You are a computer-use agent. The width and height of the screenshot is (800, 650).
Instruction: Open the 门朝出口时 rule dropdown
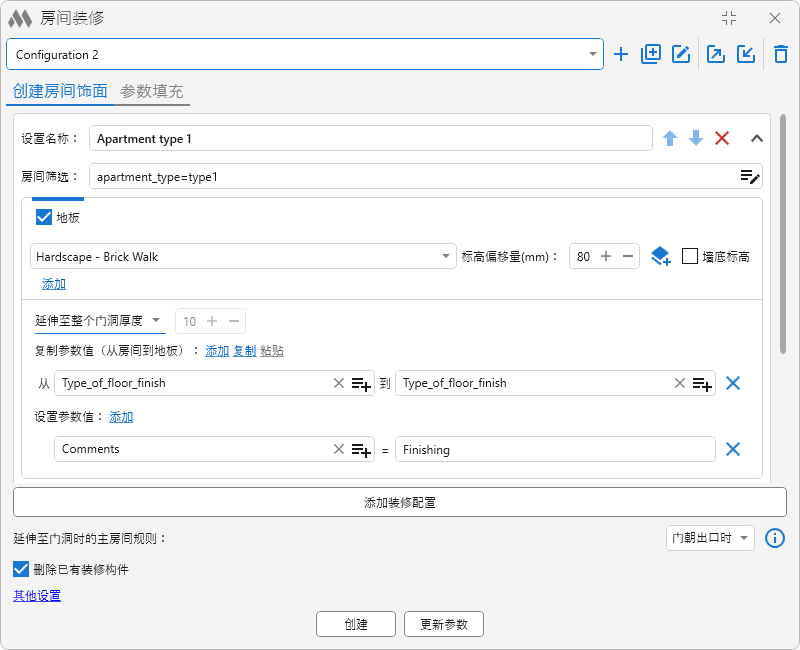click(710, 538)
